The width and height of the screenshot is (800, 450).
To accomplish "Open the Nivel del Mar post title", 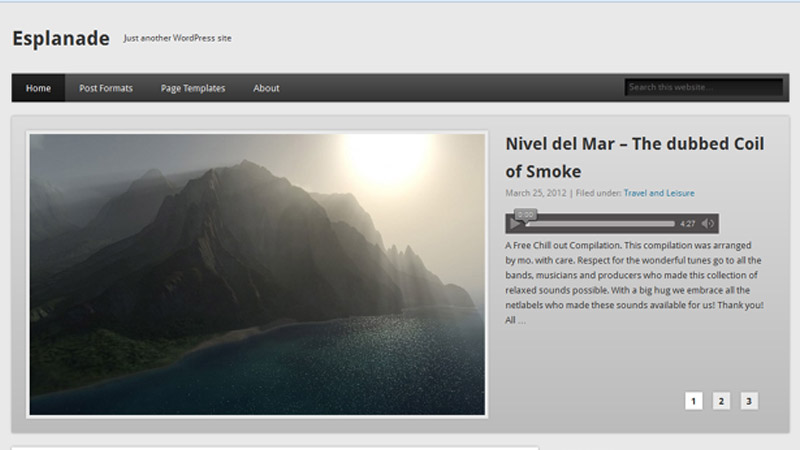I will pos(635,157).
